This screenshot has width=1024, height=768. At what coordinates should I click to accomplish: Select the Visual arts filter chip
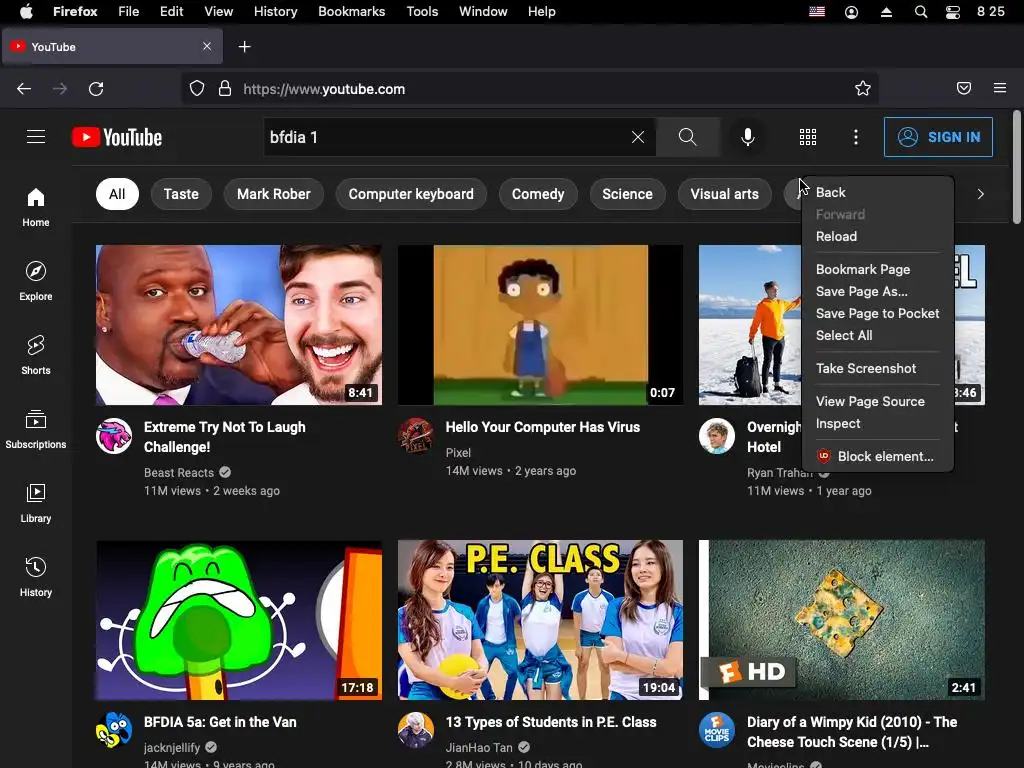[725, 194]
